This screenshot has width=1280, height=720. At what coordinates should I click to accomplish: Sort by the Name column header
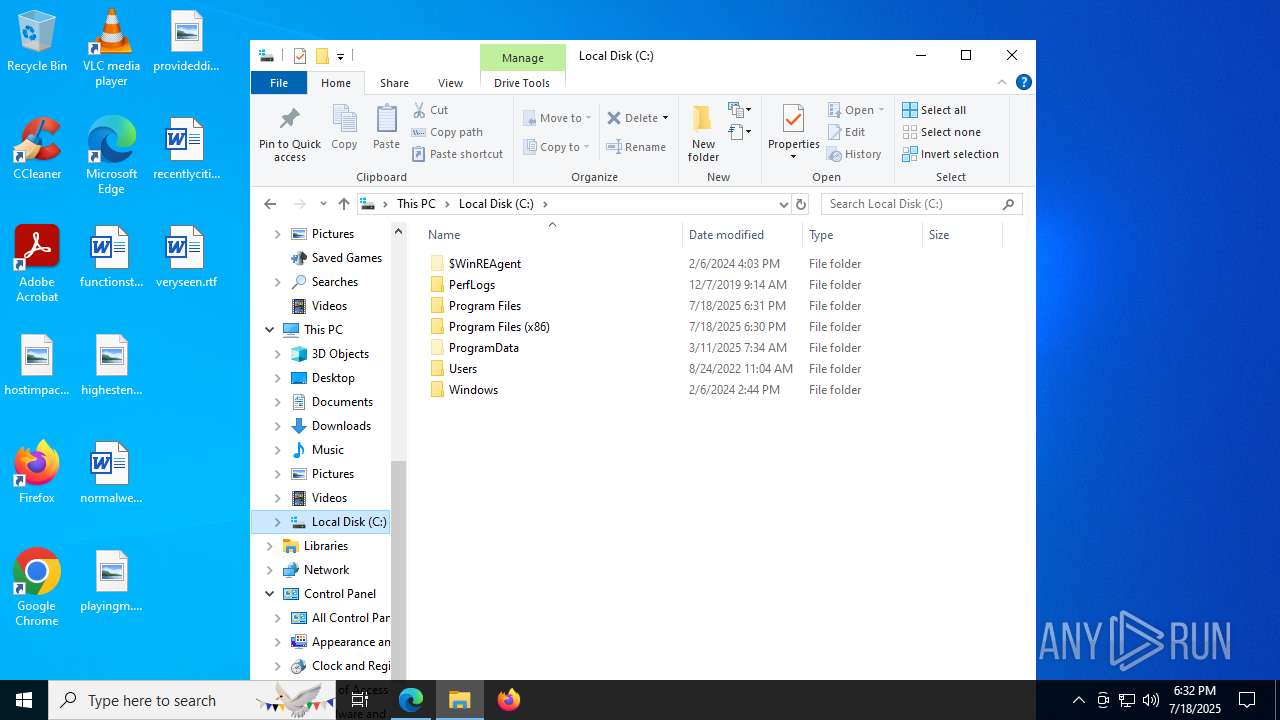(x=552, y=235)
